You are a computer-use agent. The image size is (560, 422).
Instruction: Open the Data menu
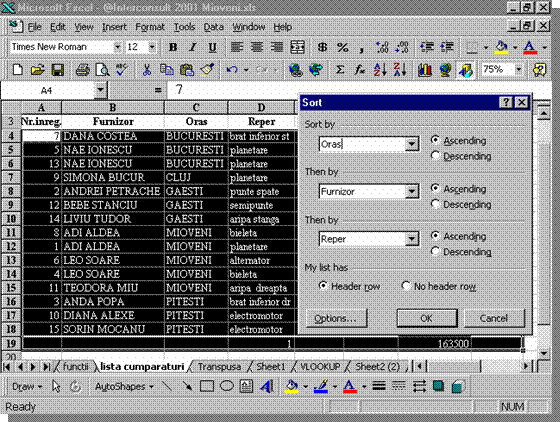coord(213,27)
